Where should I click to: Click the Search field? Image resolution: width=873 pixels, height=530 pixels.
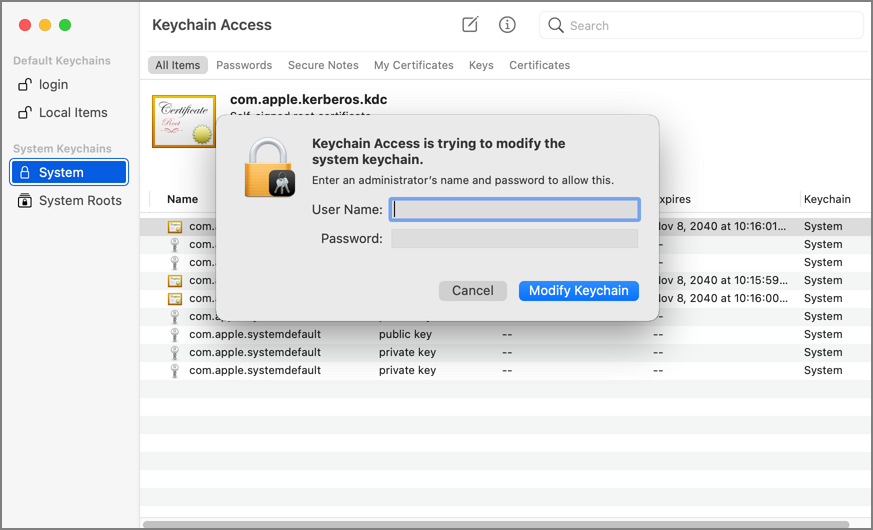point(701,25)
